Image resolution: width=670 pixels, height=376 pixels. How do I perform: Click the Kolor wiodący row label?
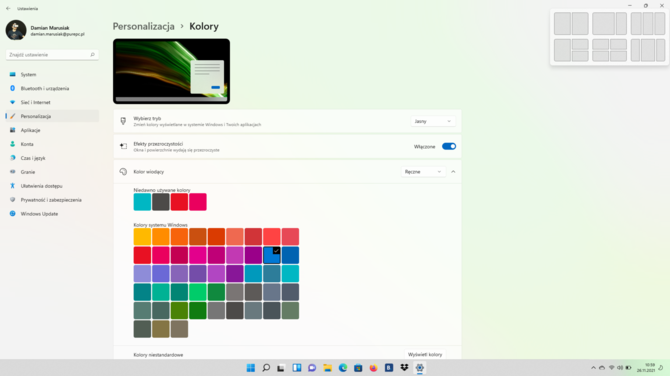click(149, 172)
